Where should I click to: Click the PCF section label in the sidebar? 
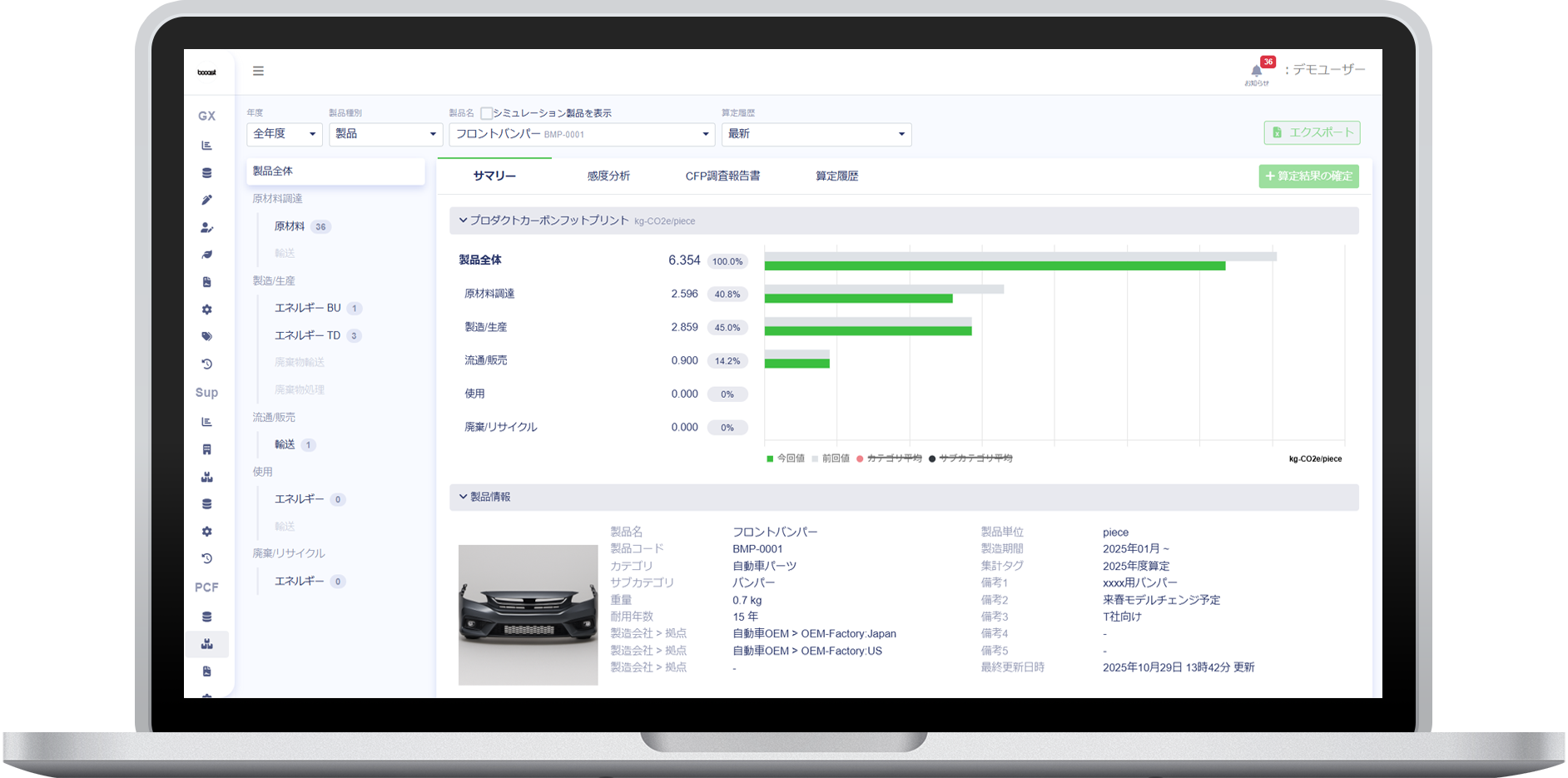pos(206,587)
